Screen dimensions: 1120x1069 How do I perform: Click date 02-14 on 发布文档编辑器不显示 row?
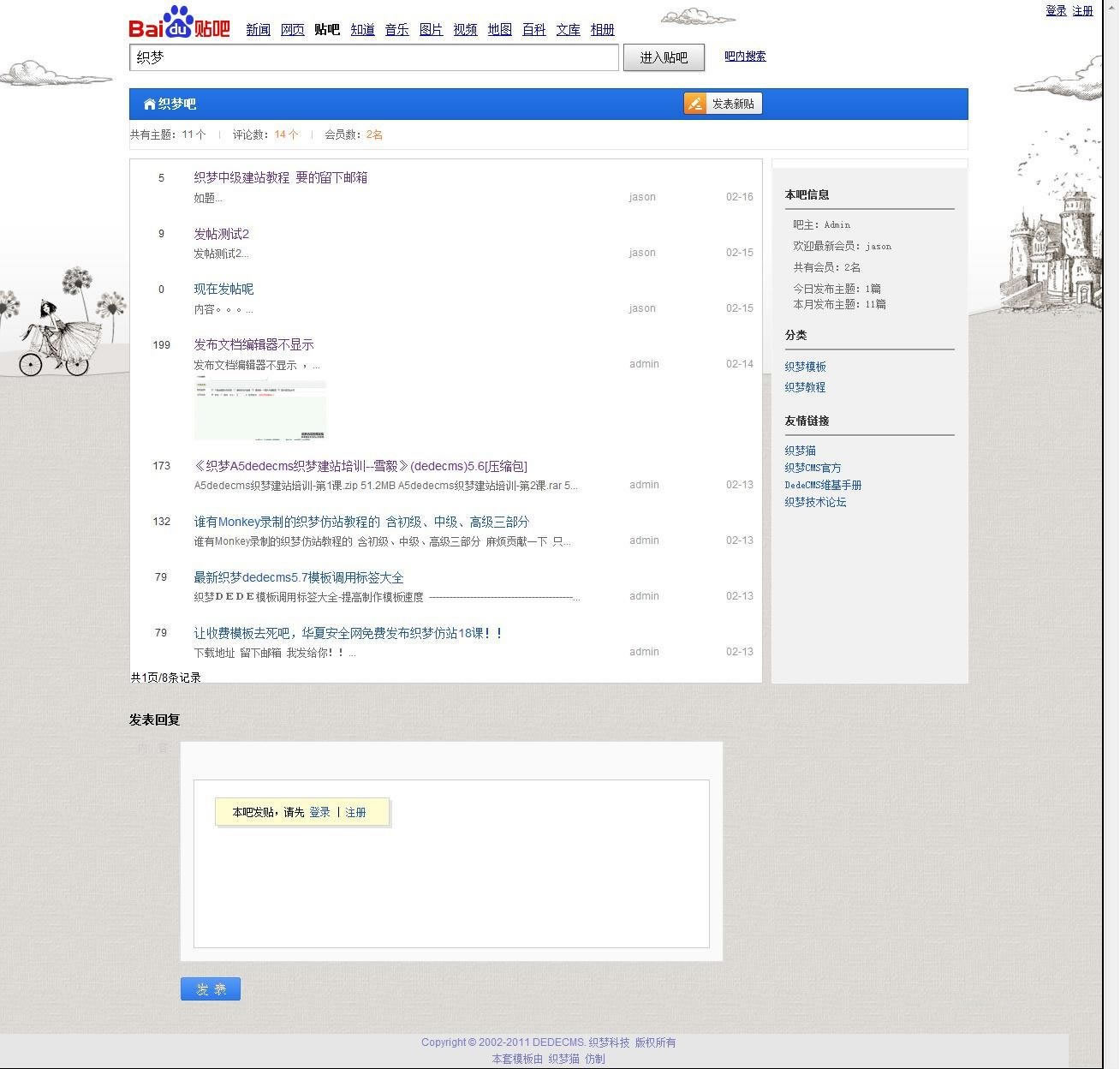tap(740, 364)
